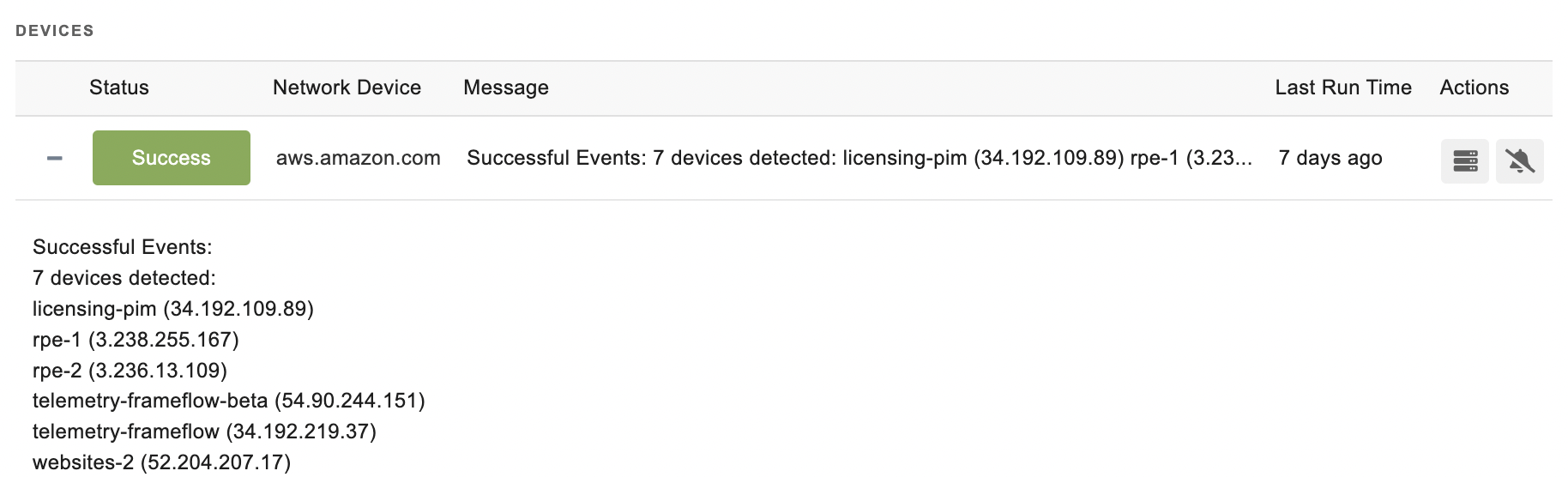
Task: Click the green Success status badge
Action: pos(172,158)
